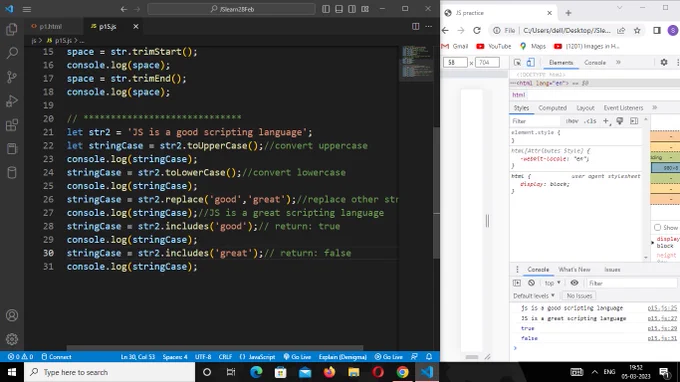This screenshot has height=382, width=680.
Task: Select the p15.js editor tab
Action: pyautogui.click(x=108, y=26)
